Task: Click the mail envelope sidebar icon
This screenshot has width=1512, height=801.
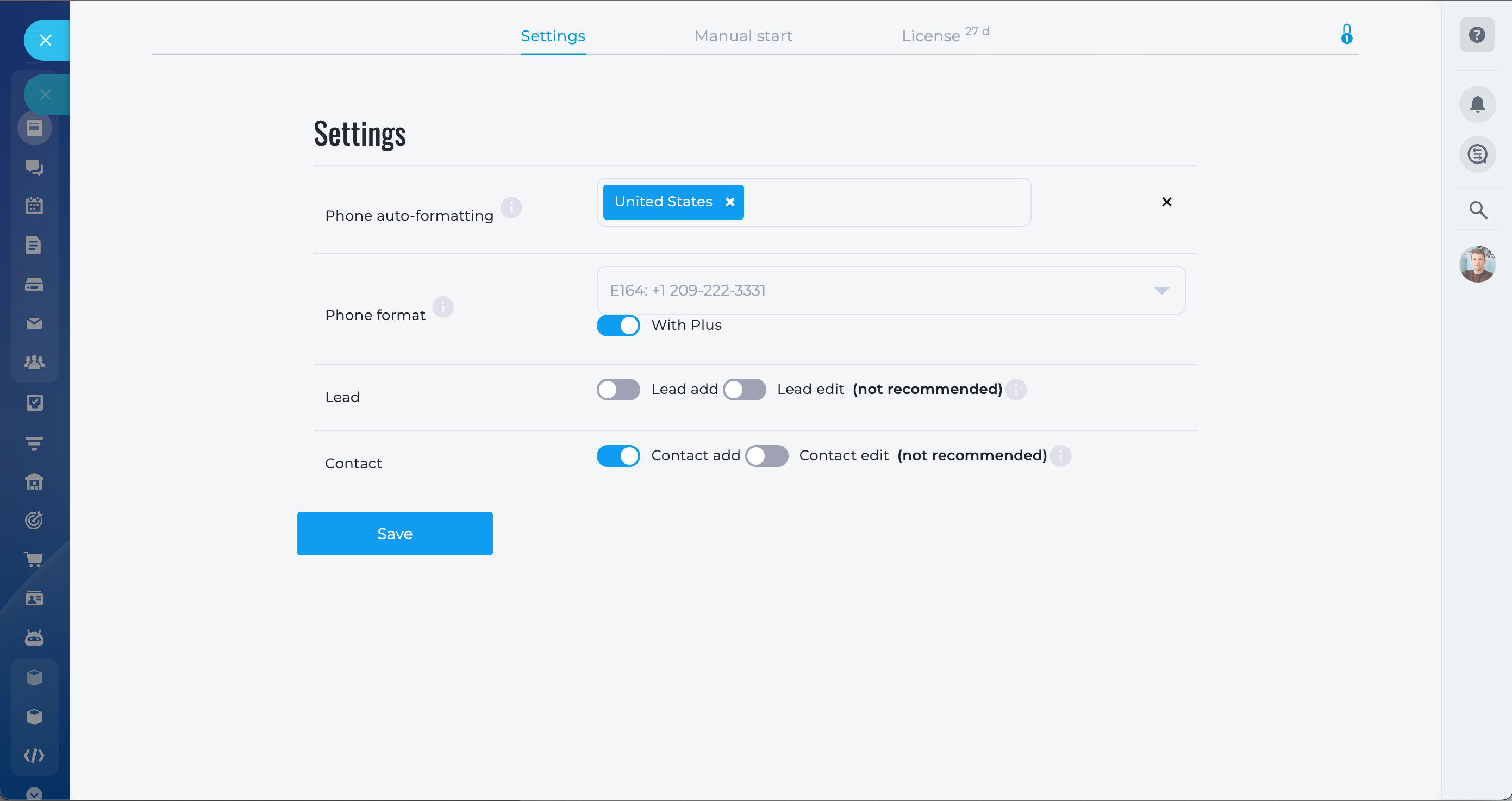Action: click(x=34, y=323)
